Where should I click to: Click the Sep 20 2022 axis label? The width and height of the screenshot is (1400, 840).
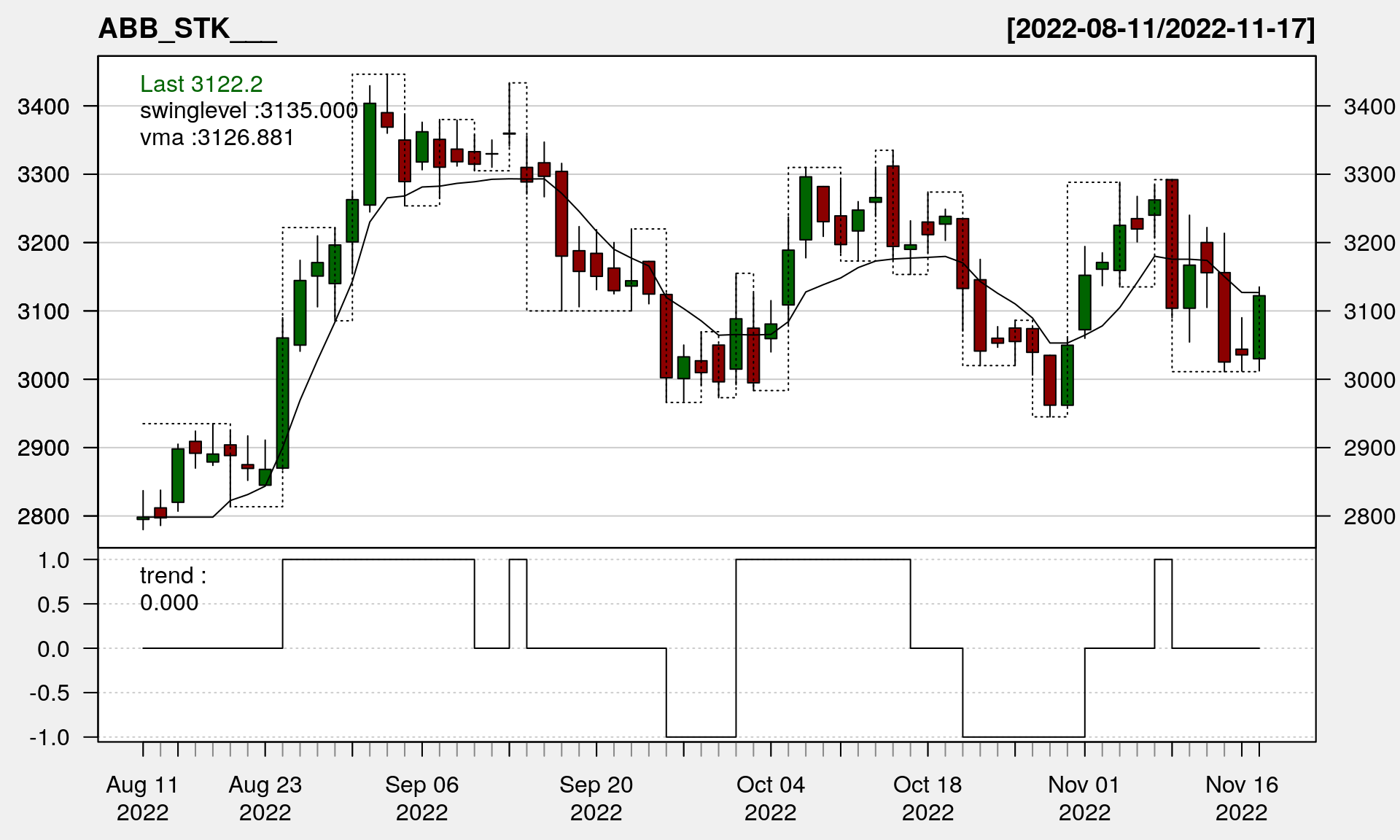point(596,798)
